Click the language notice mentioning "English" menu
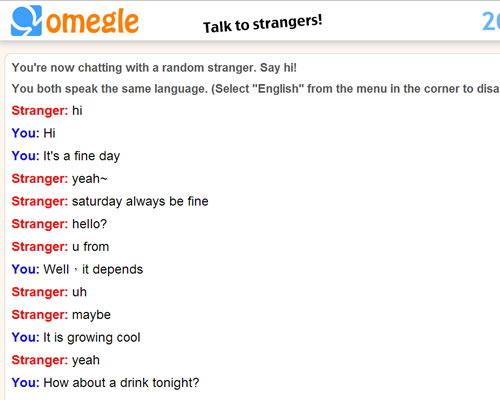The image size is (500, 400). [x=256, y=89]
